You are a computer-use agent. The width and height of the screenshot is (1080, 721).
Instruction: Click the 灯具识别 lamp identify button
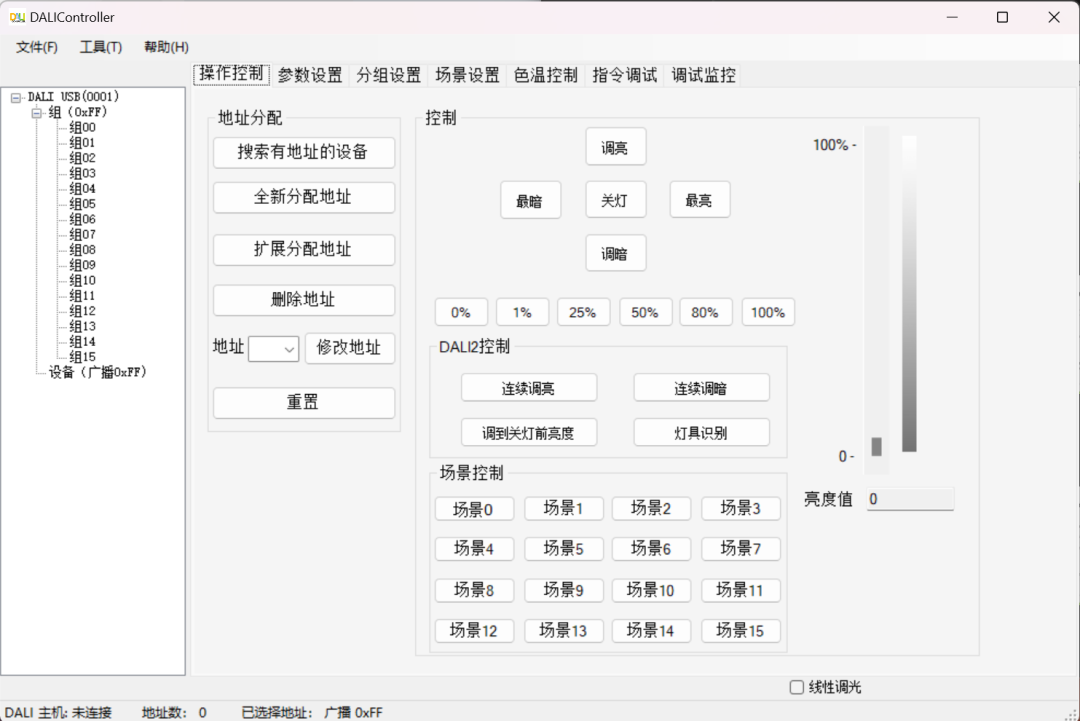coord(701,432)
